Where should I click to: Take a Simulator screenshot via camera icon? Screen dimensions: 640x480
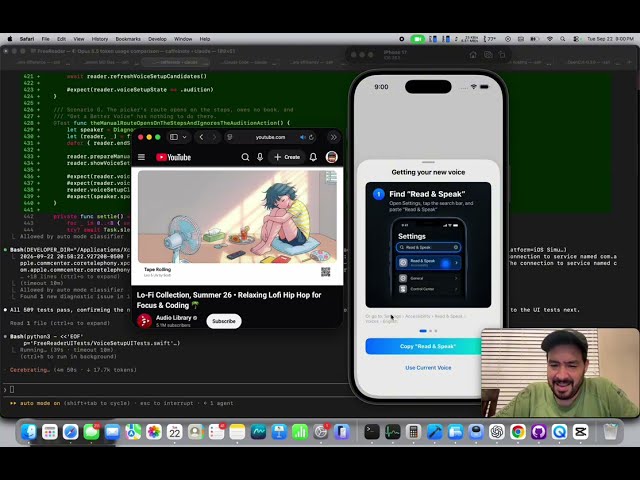(x=488, y=55)
